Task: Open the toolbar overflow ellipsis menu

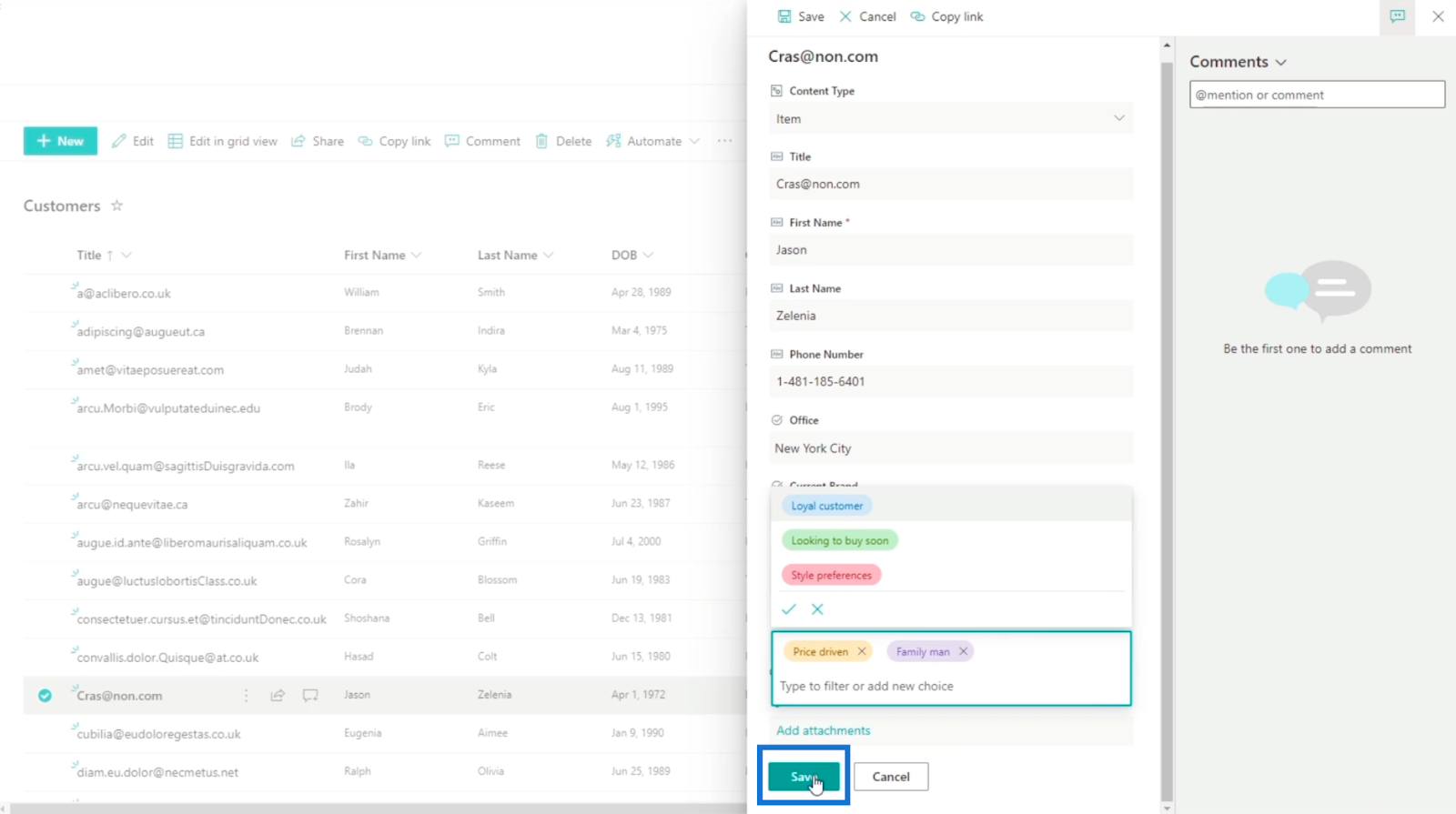Action: pos(724,141)
